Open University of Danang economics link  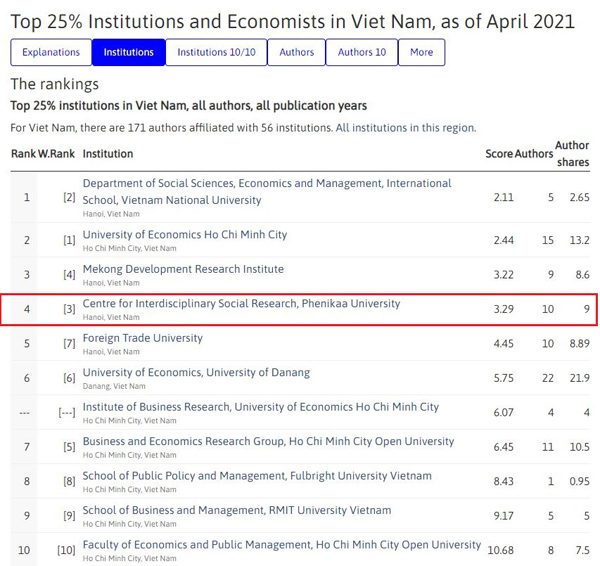pos(194,373)
